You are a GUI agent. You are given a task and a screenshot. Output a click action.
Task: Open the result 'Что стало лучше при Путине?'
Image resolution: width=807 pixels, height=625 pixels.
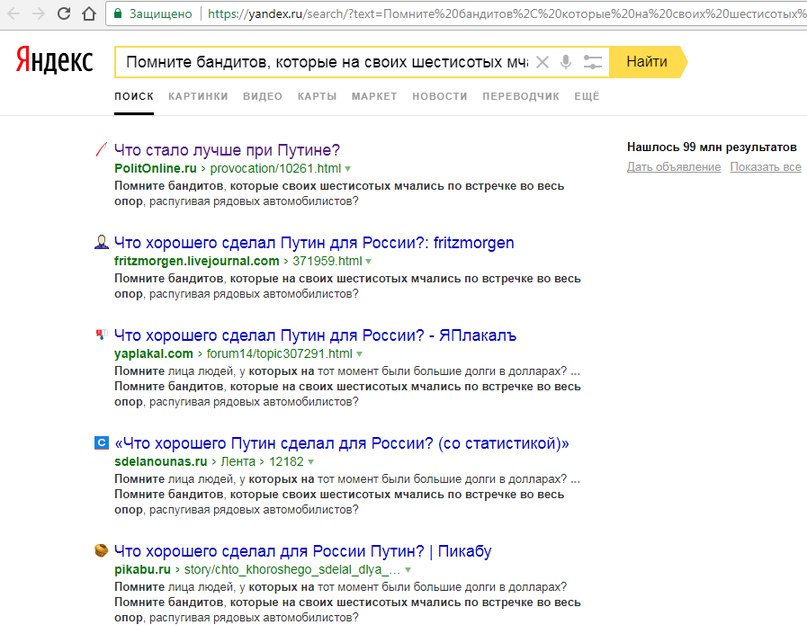tap(227, 150)
